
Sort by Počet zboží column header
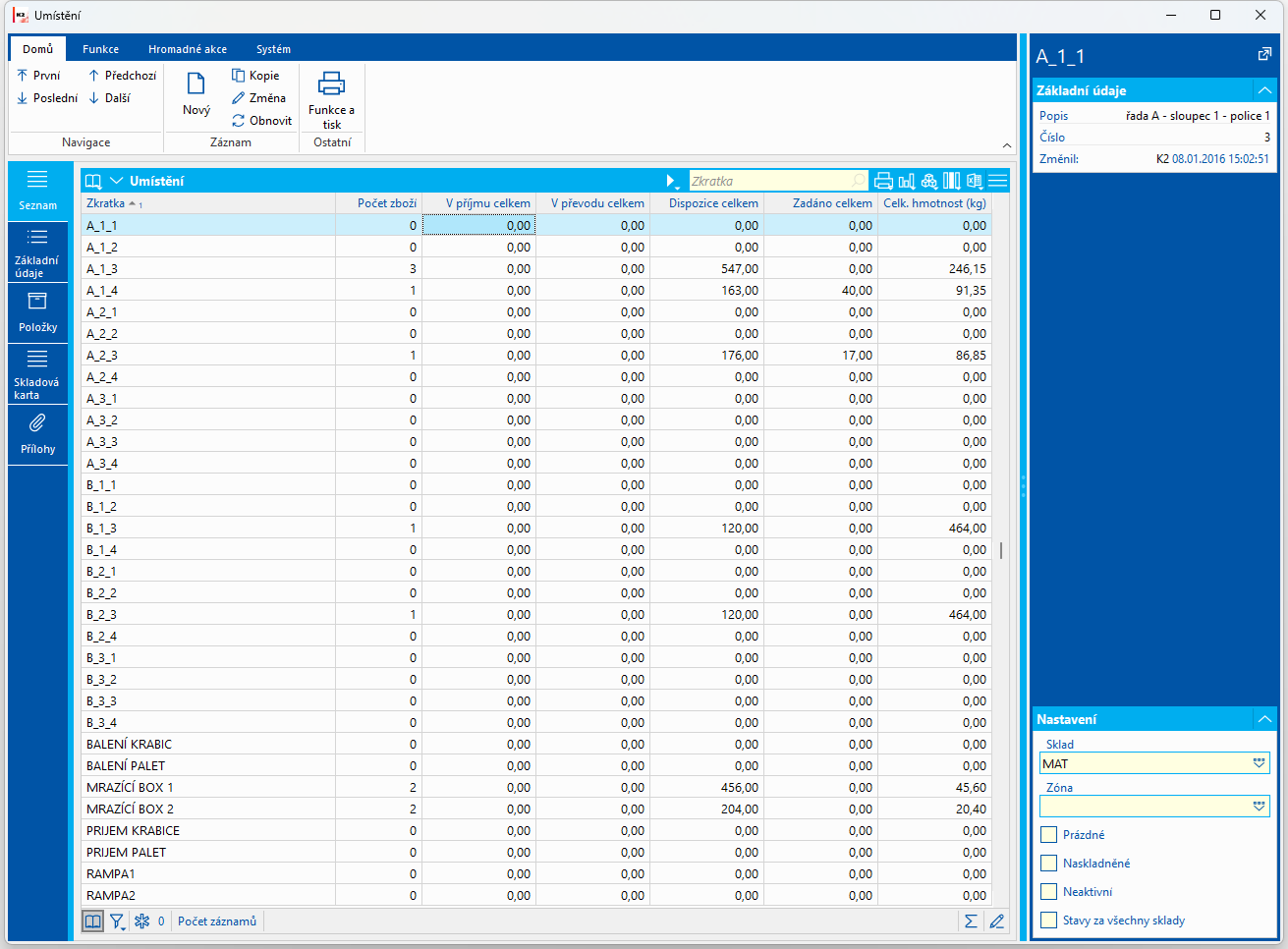click(x=378, y=203)
